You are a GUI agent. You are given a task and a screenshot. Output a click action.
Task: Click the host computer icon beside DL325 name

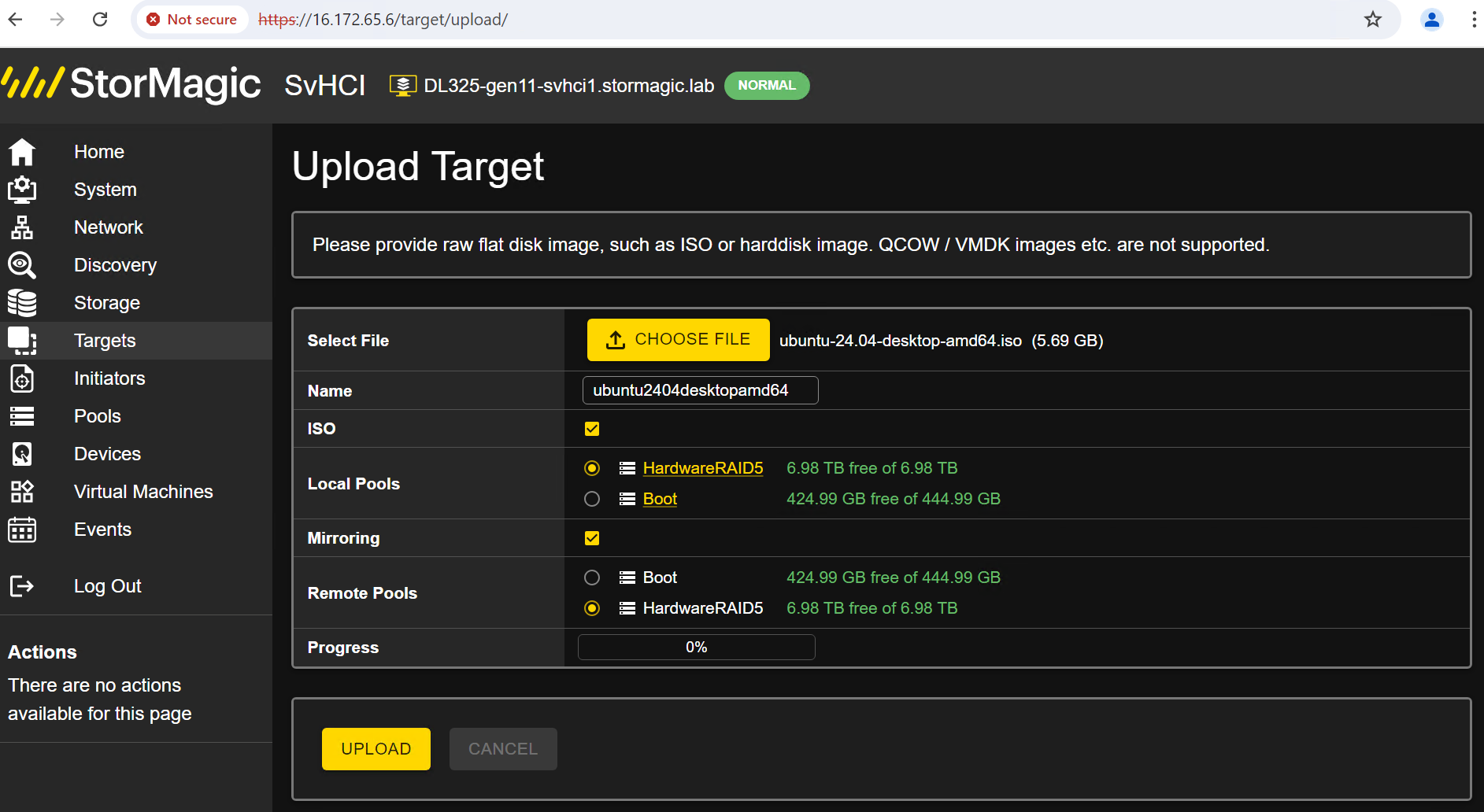[x=403, y=86]
